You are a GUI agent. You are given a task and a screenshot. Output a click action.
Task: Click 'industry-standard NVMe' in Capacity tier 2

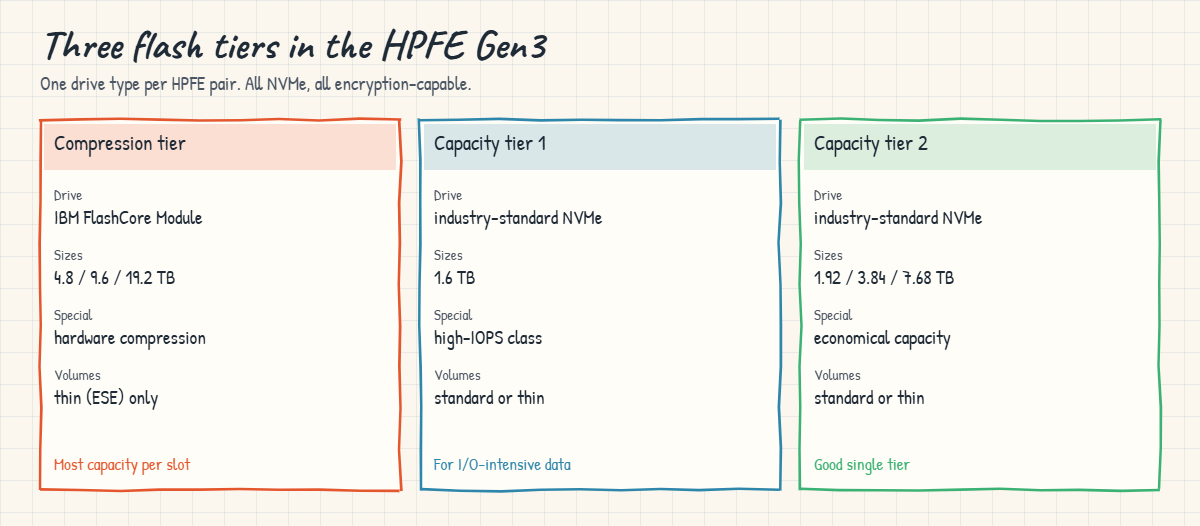tap(898, 218)
